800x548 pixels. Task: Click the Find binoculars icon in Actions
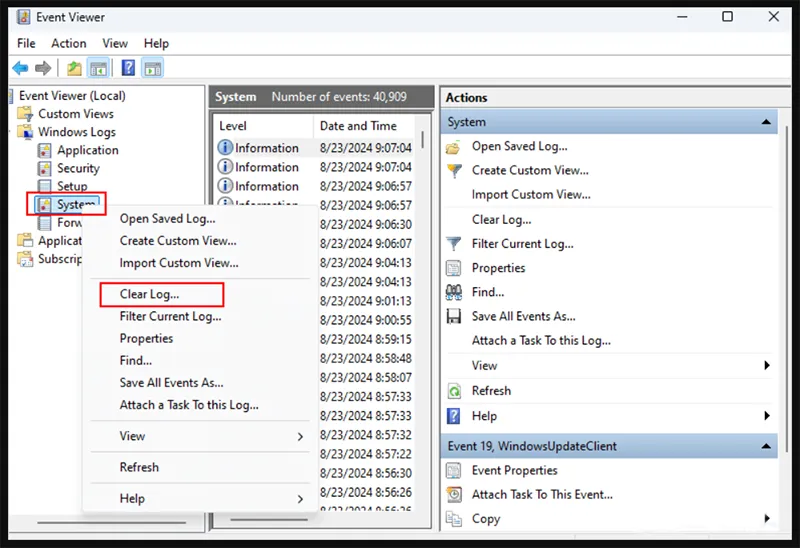[x=453, y=292]
